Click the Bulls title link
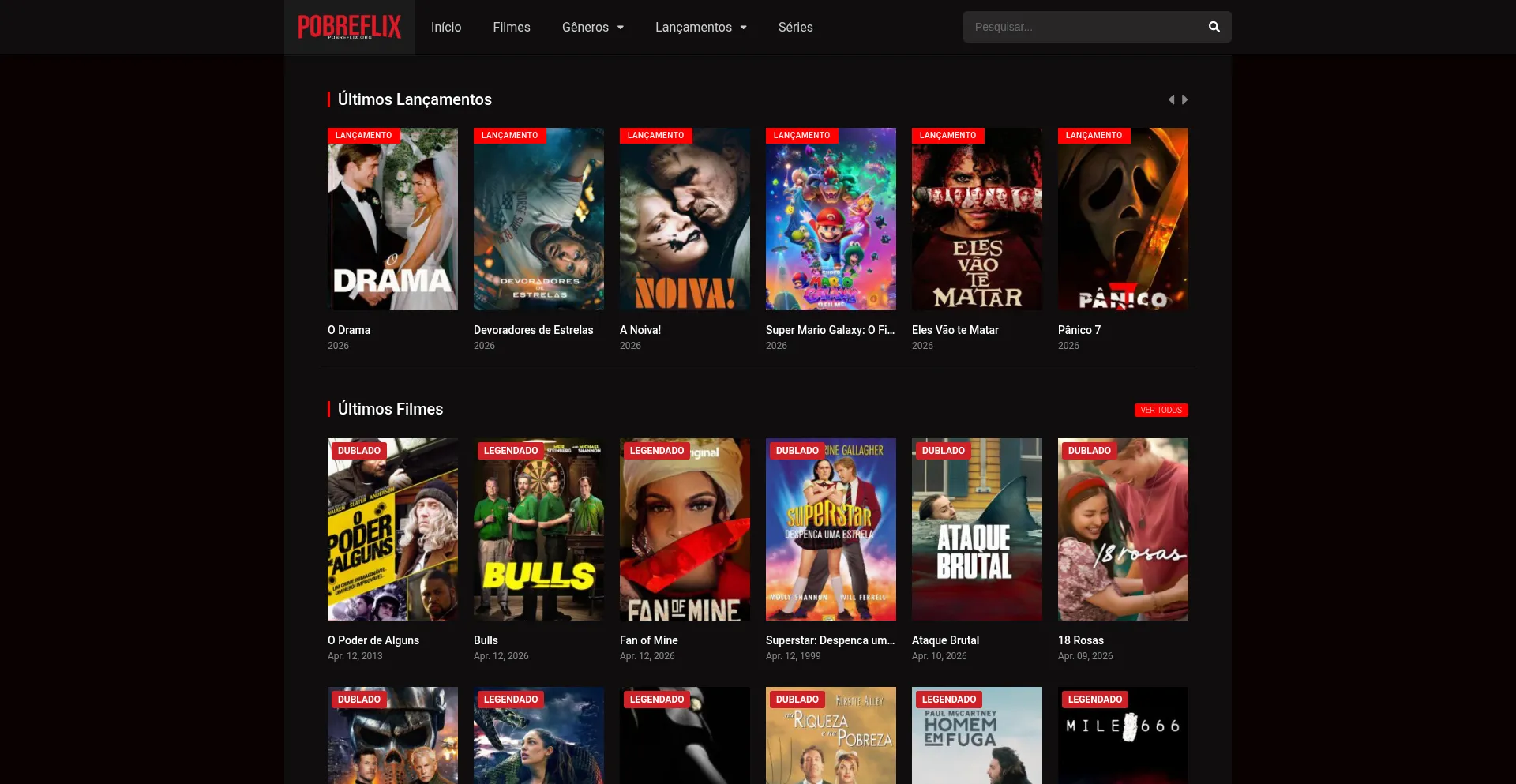Image resolution: width=1516 pixels, height=784 pixels. coord(486,640)
